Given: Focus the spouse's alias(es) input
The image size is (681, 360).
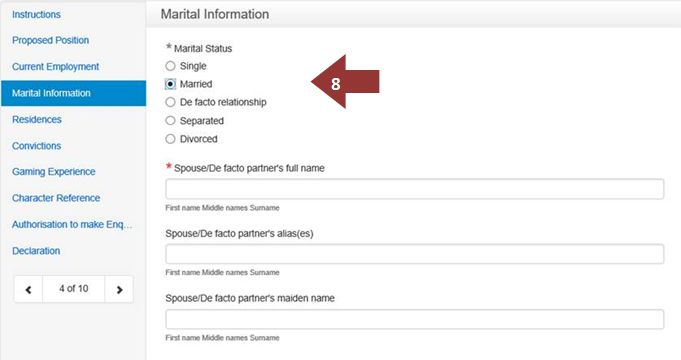Looking at the screenshot, I should click(x=414, y=254).
